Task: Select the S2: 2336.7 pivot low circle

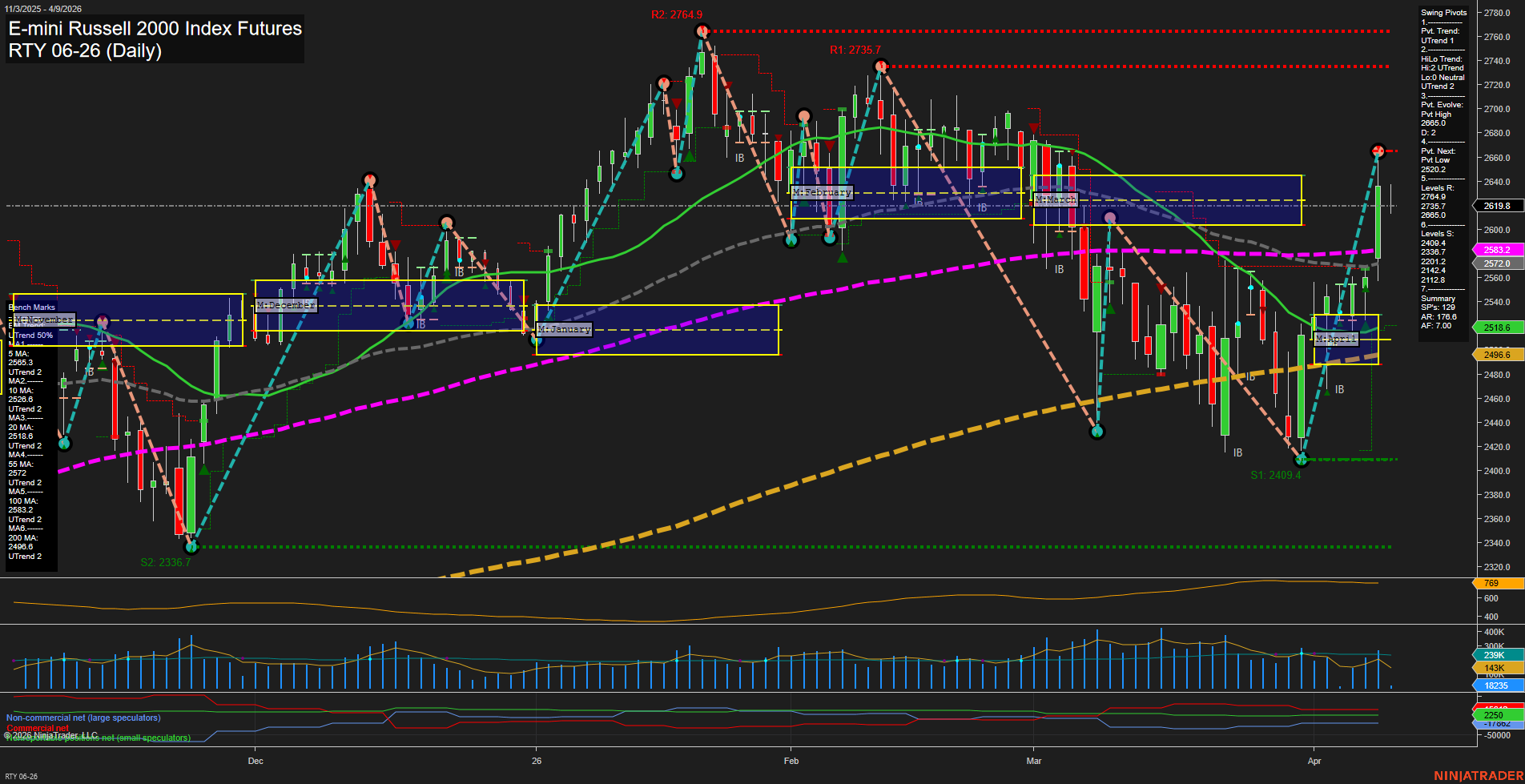Action: tap(191, 547)
